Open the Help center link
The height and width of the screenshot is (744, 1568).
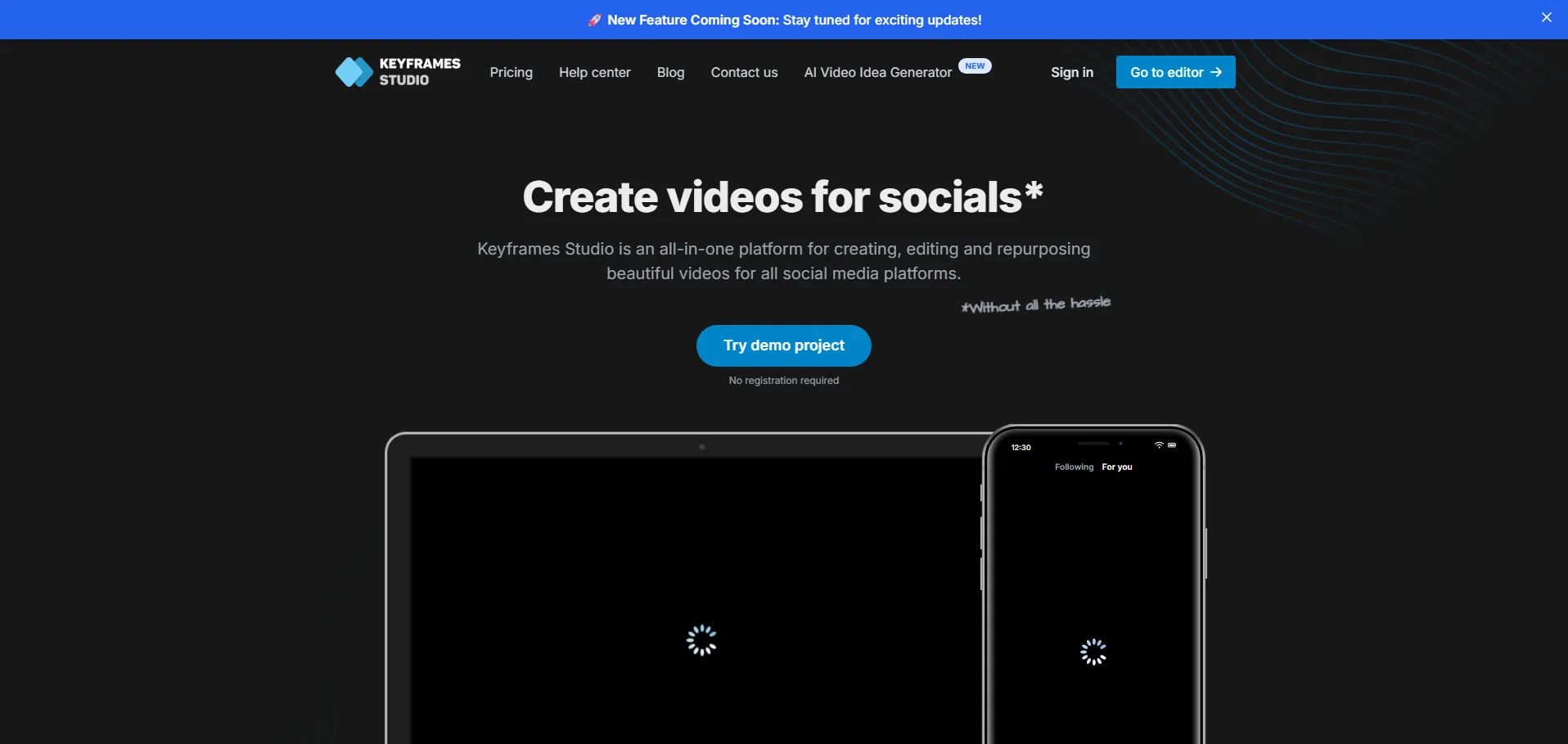594,73
